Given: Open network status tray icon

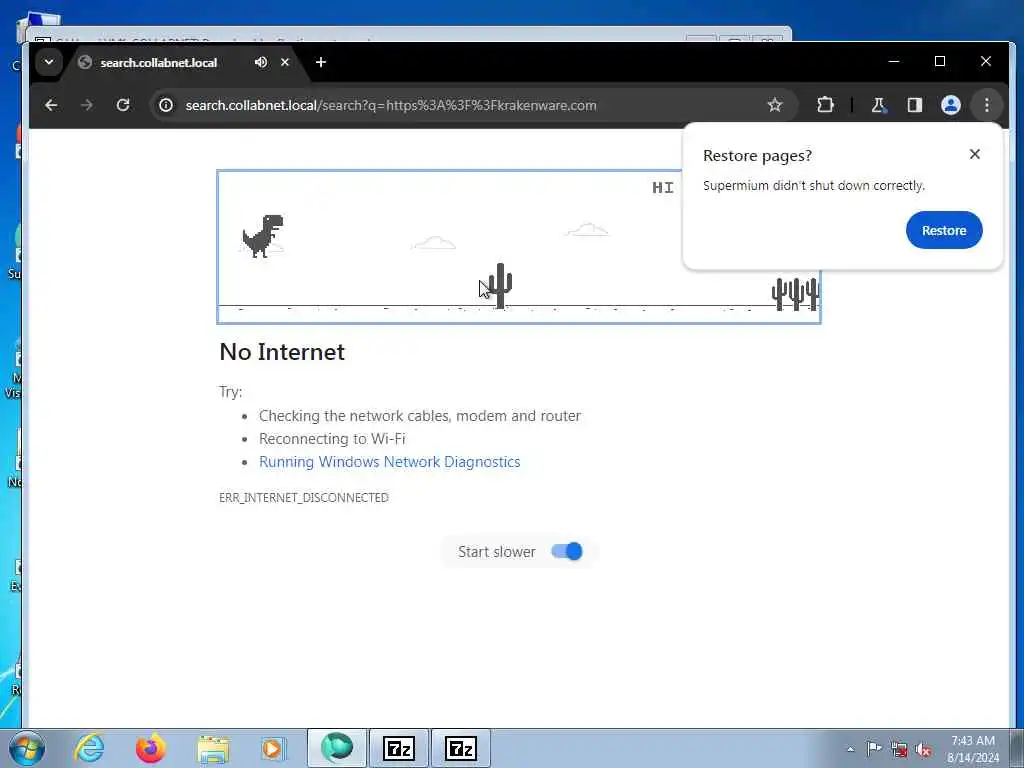Looking at the screenshot, I should [x=899, y=750].
